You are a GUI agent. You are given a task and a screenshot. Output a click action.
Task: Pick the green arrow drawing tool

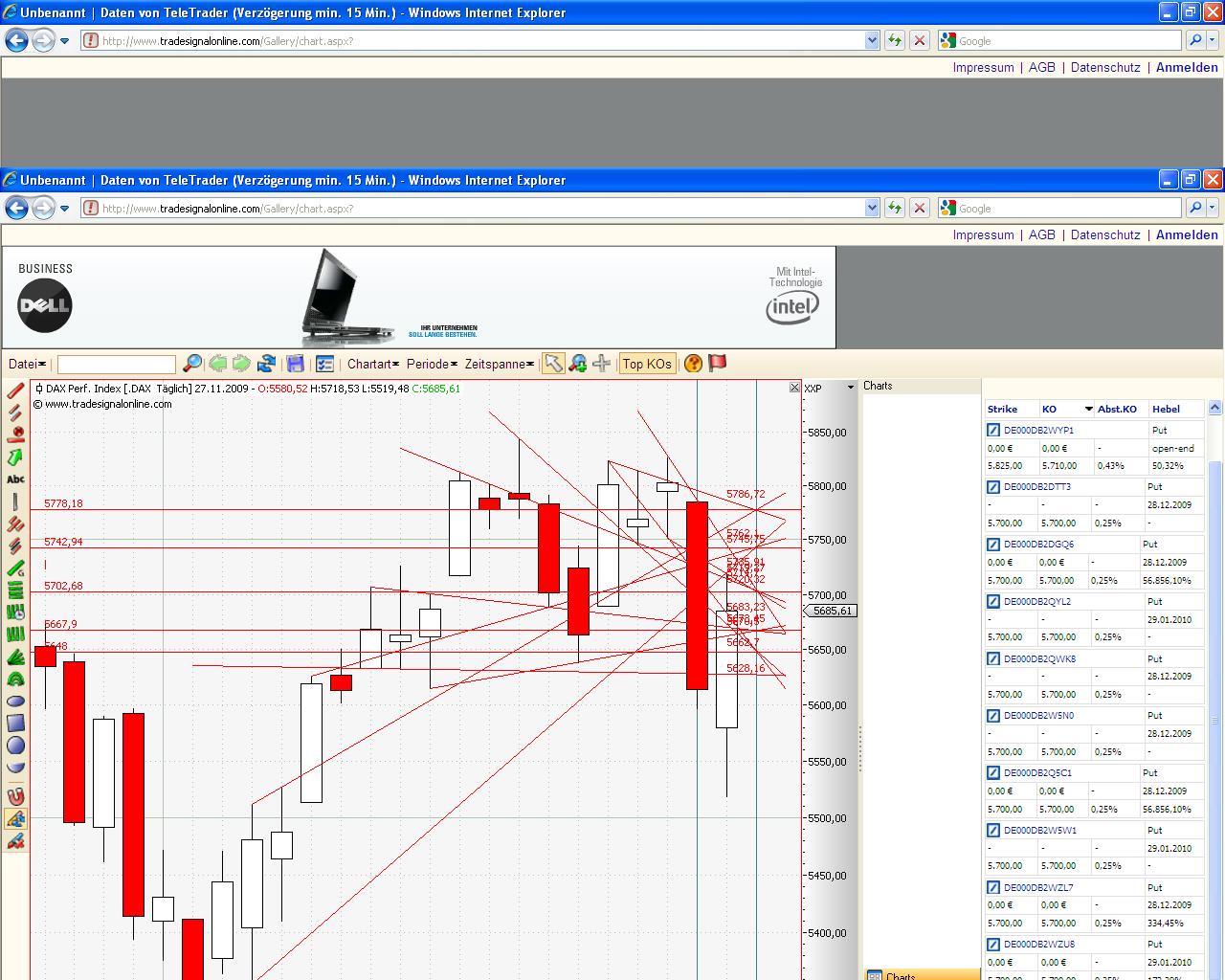(15, 457)
